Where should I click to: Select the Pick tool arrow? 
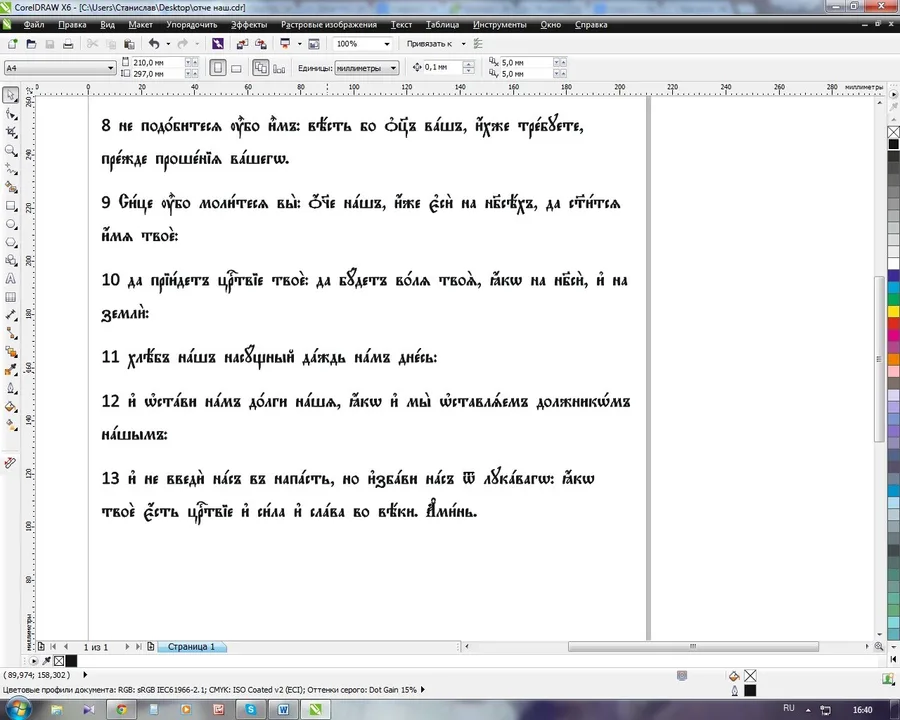[11, 95]
